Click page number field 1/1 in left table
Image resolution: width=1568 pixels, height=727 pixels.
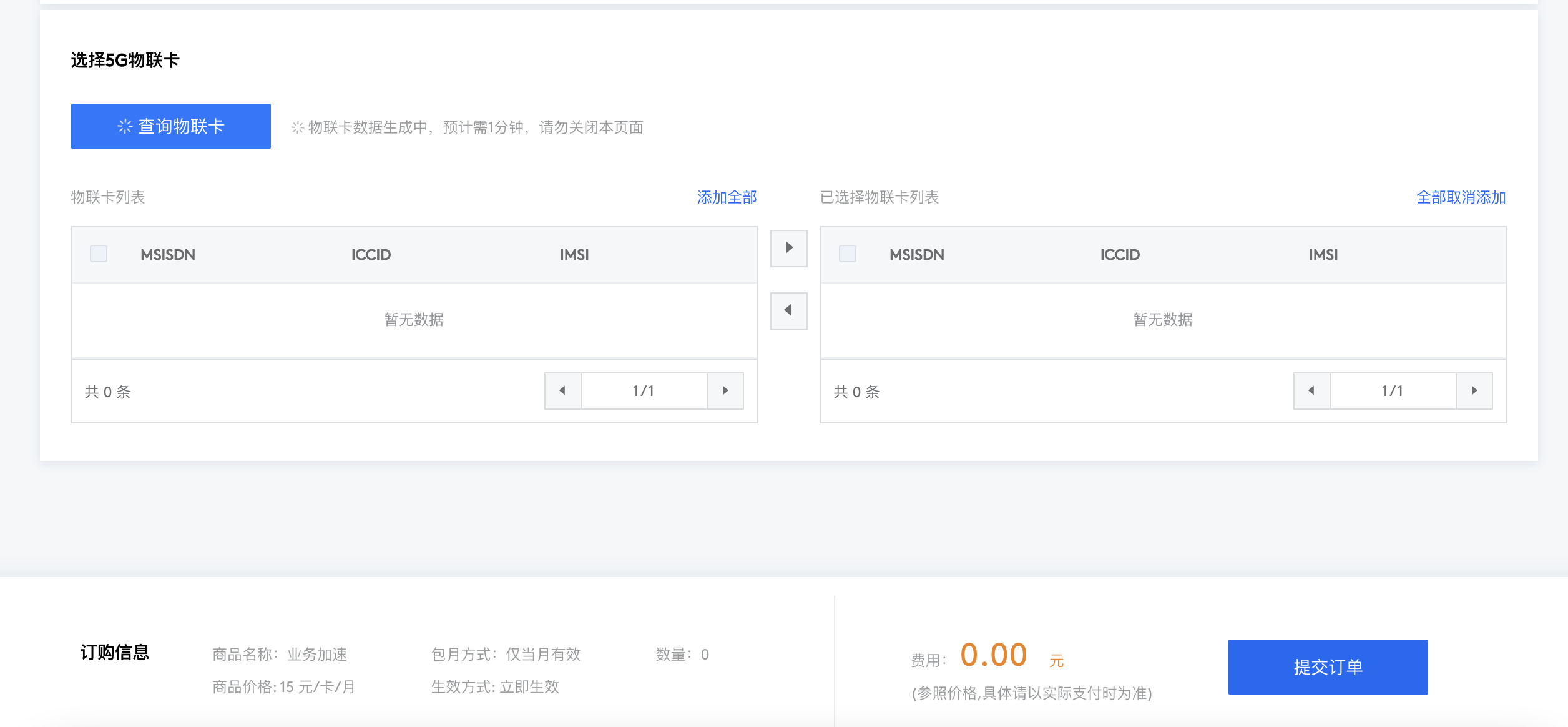(x=644, y=391)
